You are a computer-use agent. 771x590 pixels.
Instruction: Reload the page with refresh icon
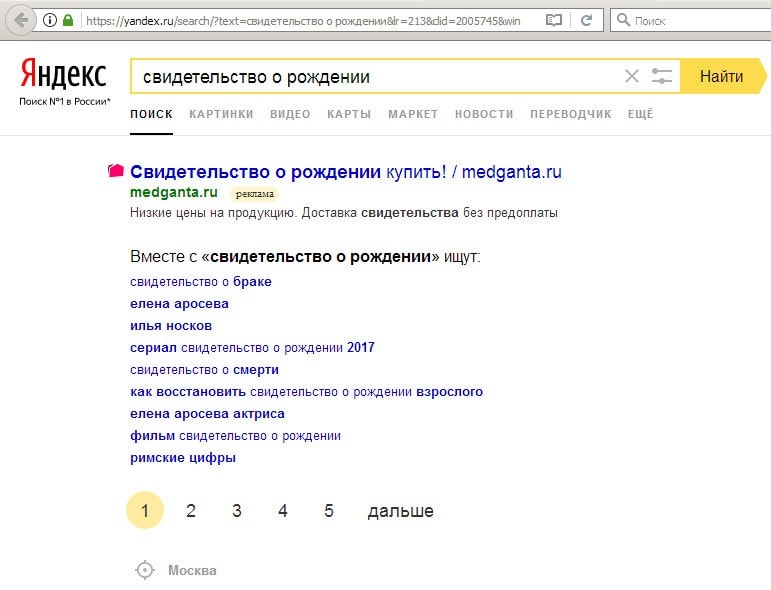[586, 20]
